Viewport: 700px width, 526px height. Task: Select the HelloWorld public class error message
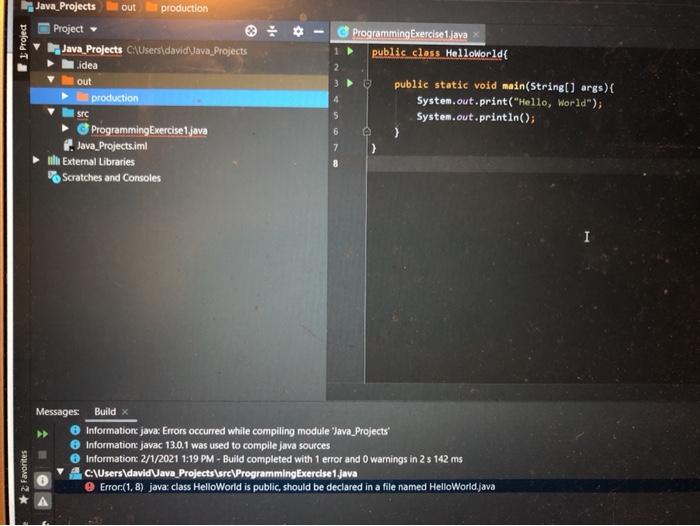point(297,487)
